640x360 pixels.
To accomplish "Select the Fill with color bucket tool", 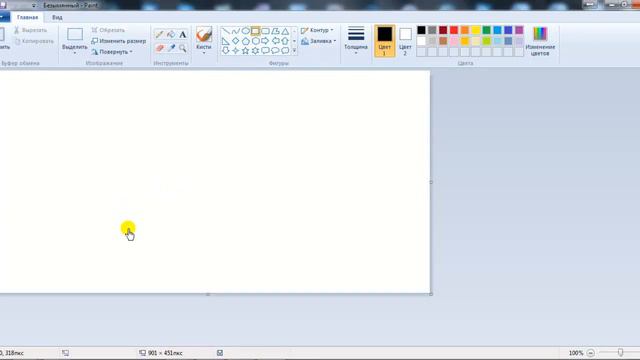I will (x=171, y=35).
